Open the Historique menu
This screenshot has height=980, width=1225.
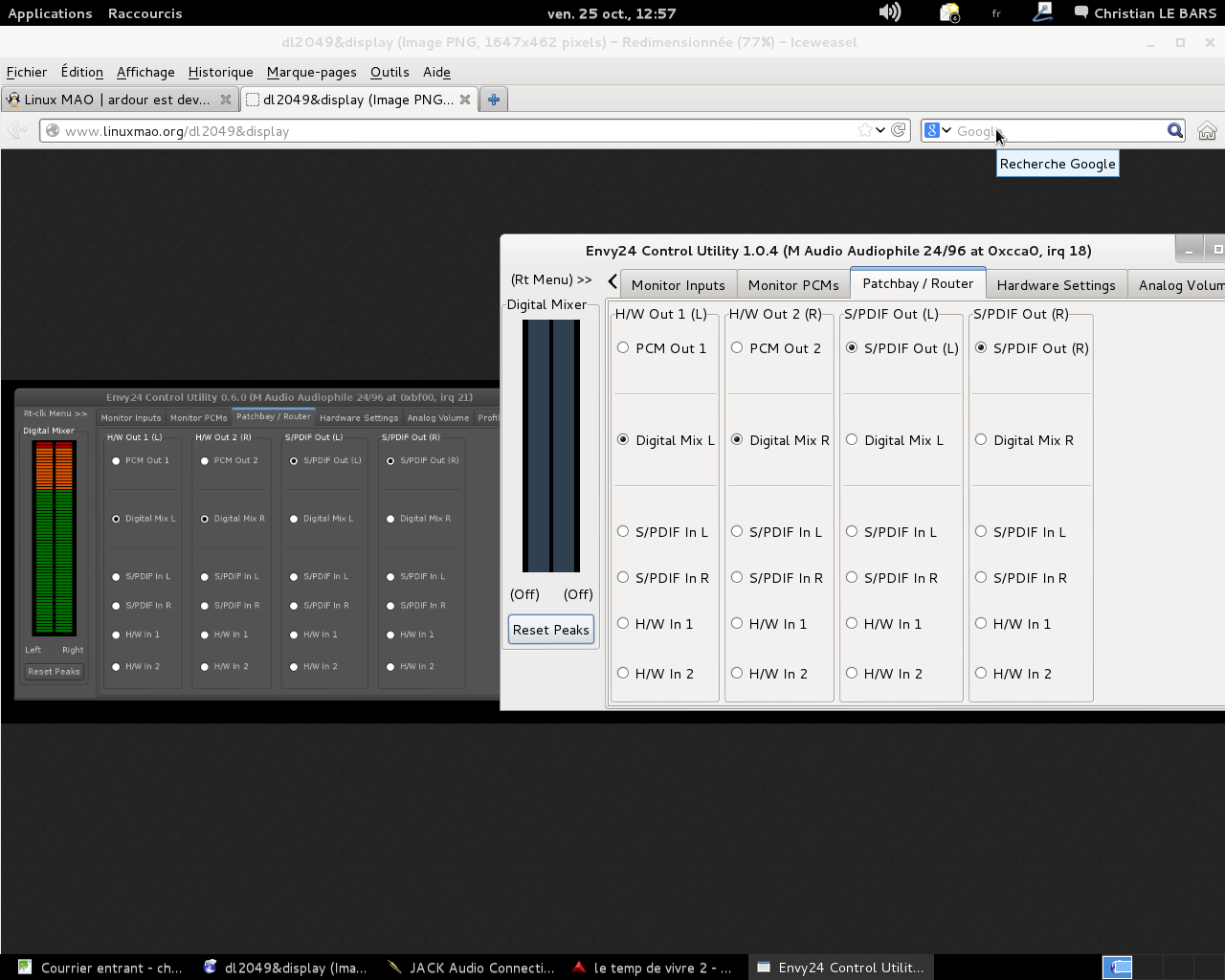coord(221,72)
